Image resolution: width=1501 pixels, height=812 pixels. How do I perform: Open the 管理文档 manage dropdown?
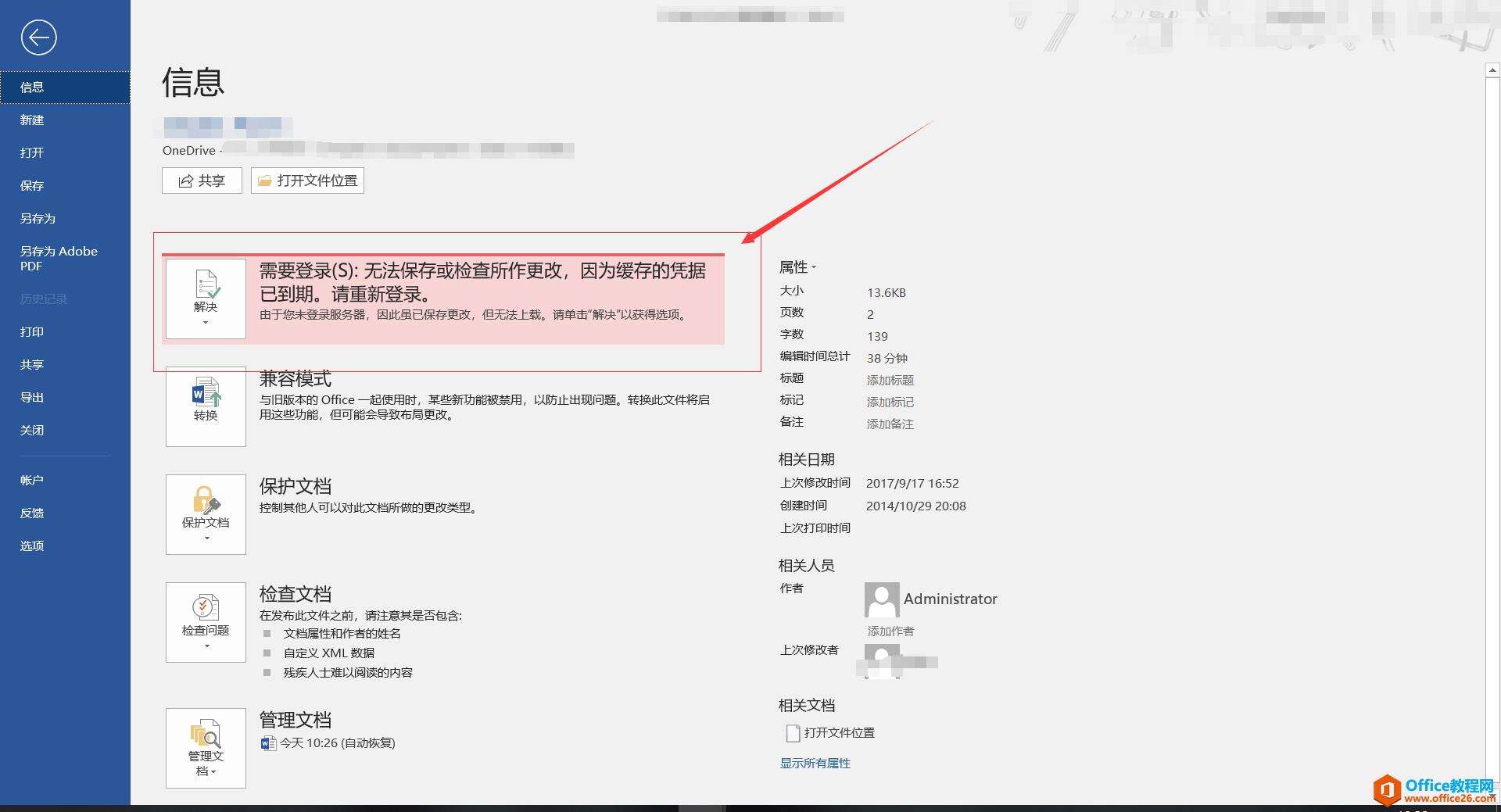[x=206, y=748]
